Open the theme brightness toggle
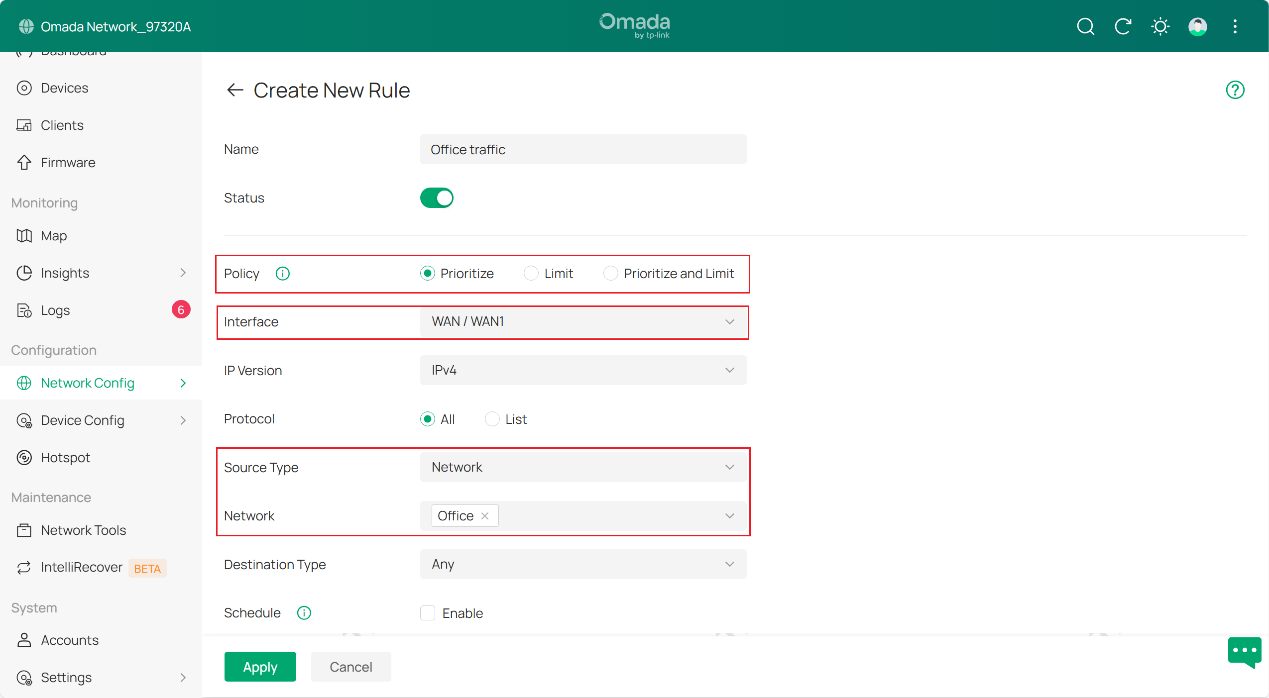 [x=1160, y=26]
